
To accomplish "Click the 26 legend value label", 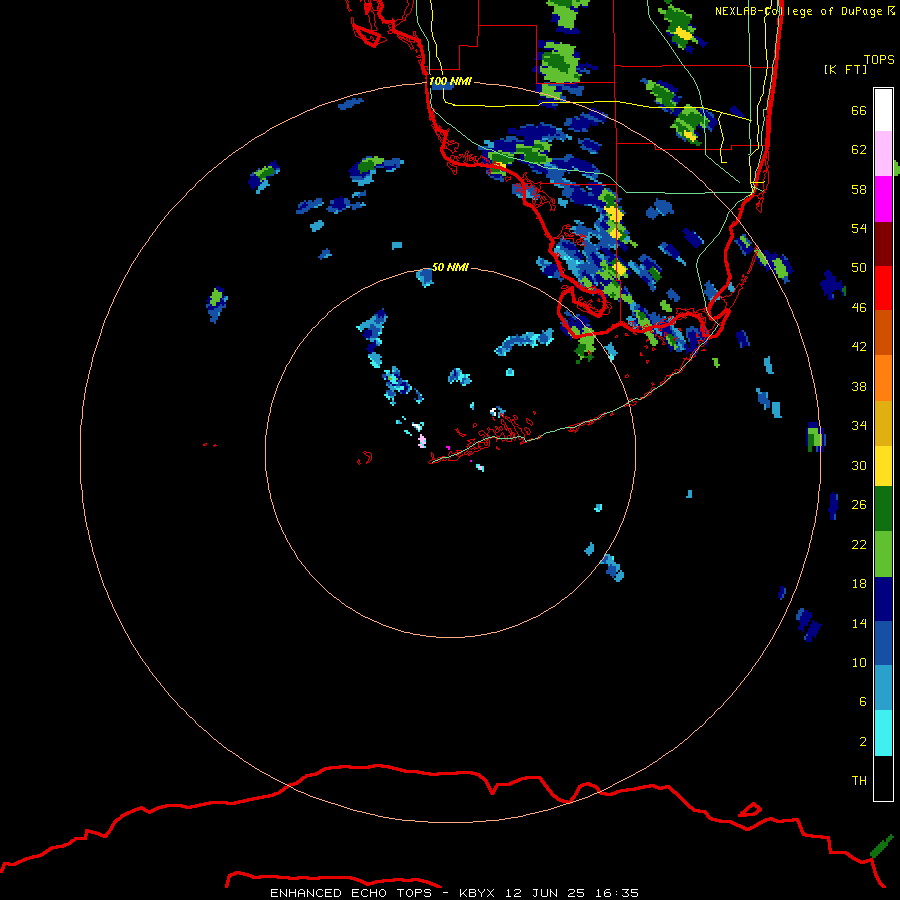I will (x=859, y=505).
